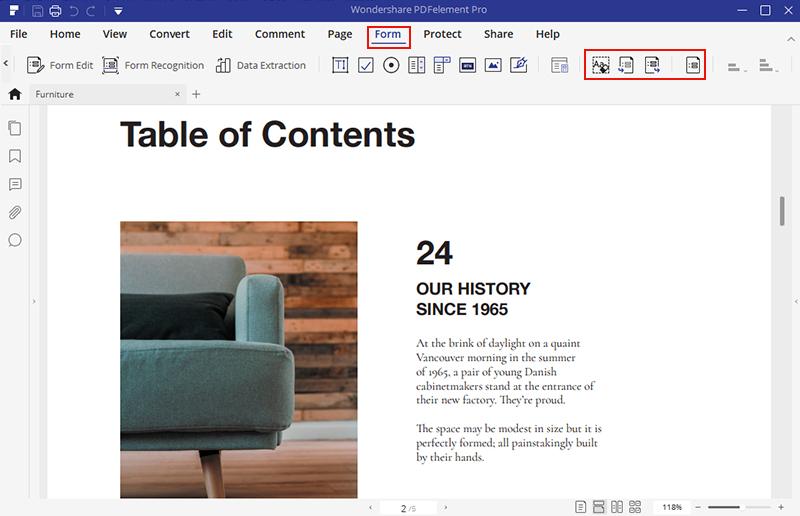800x516 pixels.
Task: Open the Edit tab
Action: click(x=222, y=34)
